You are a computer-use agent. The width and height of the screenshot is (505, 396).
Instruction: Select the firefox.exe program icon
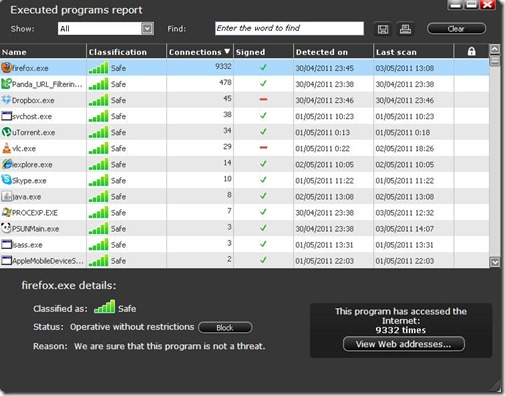[6, 68]
